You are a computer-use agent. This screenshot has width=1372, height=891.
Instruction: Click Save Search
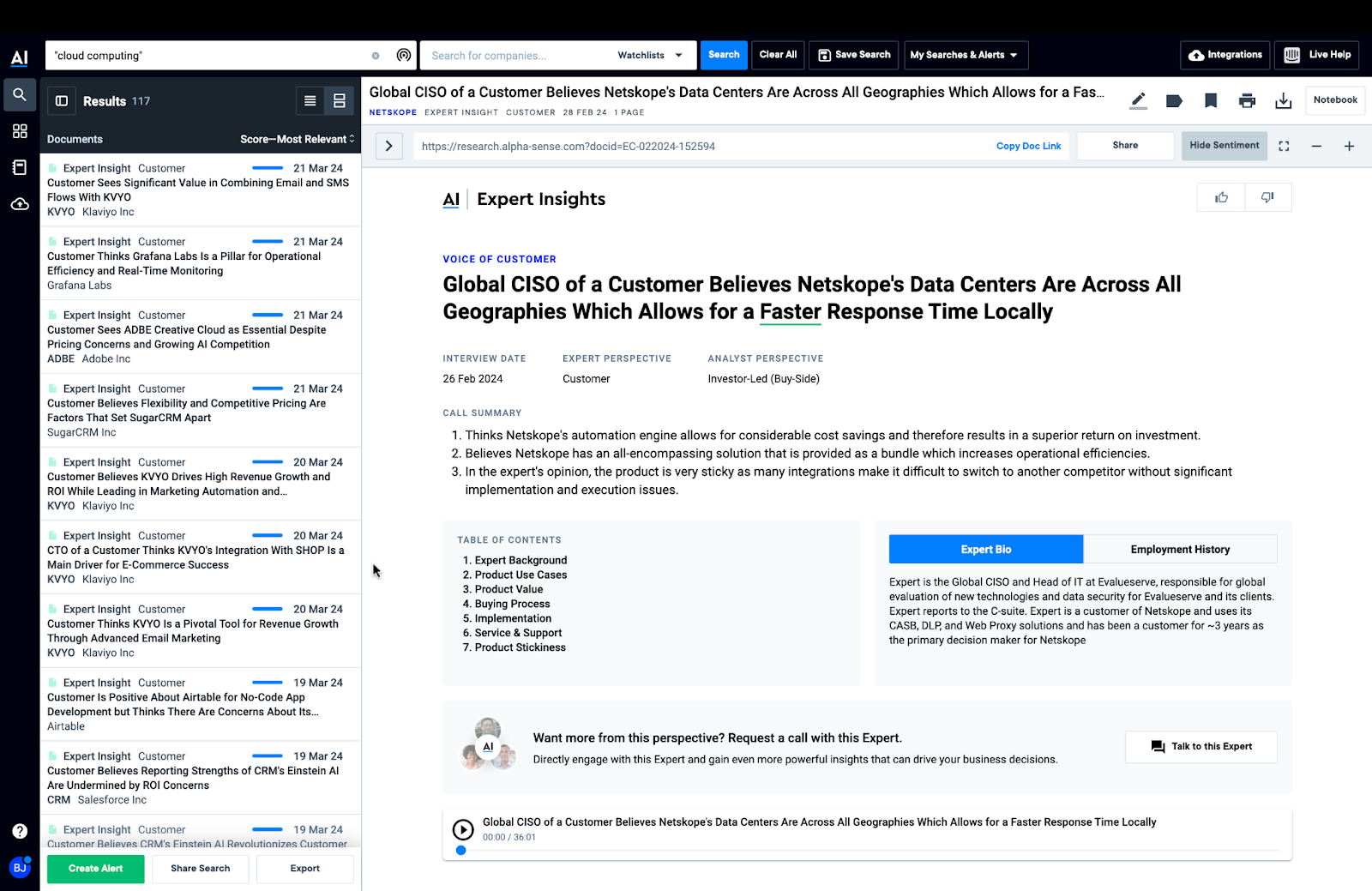point(854,55)
